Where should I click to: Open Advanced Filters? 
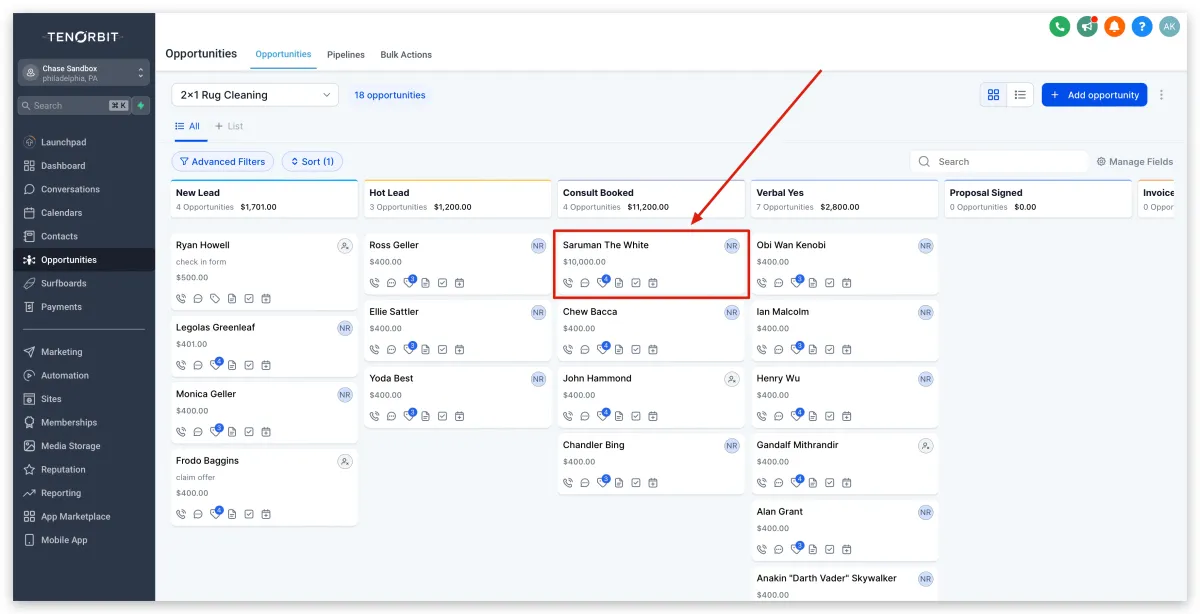[x=222, y=161]
